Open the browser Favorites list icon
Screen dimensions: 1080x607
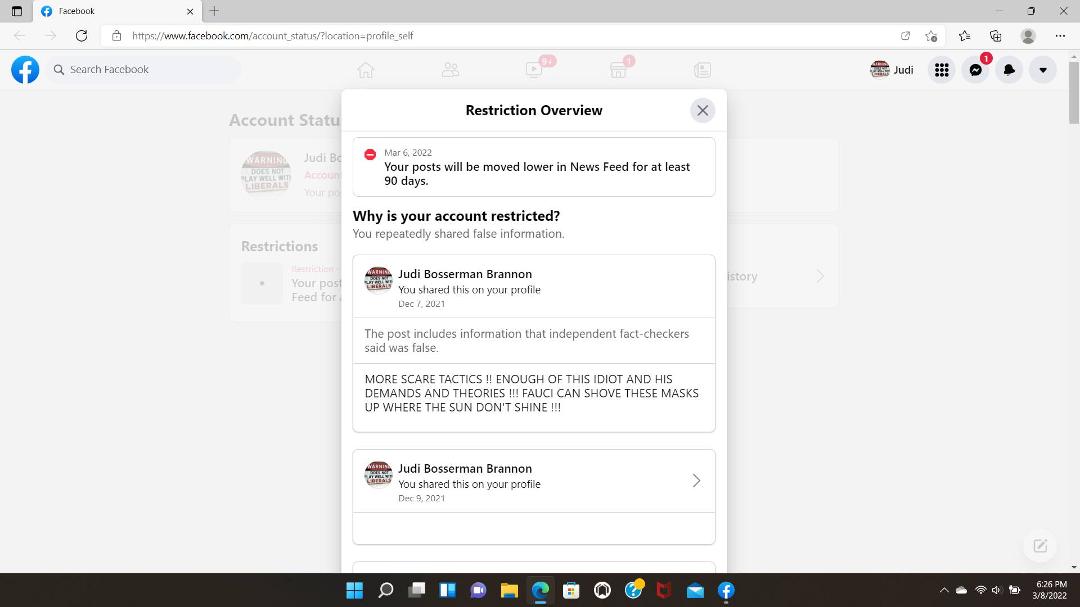[964, 36]
